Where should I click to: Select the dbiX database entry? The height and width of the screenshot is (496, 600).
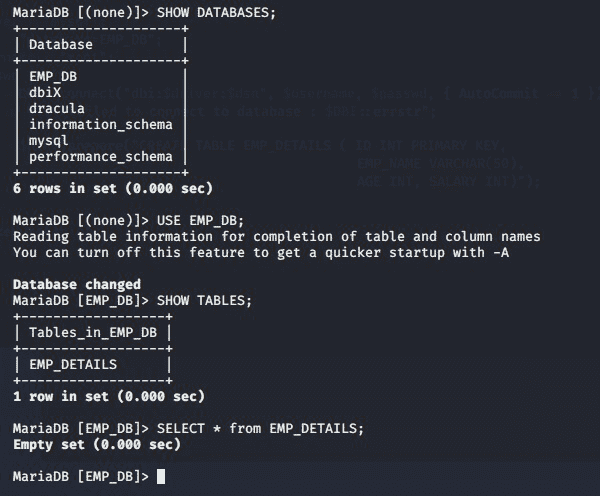click(x=45, y=92)
